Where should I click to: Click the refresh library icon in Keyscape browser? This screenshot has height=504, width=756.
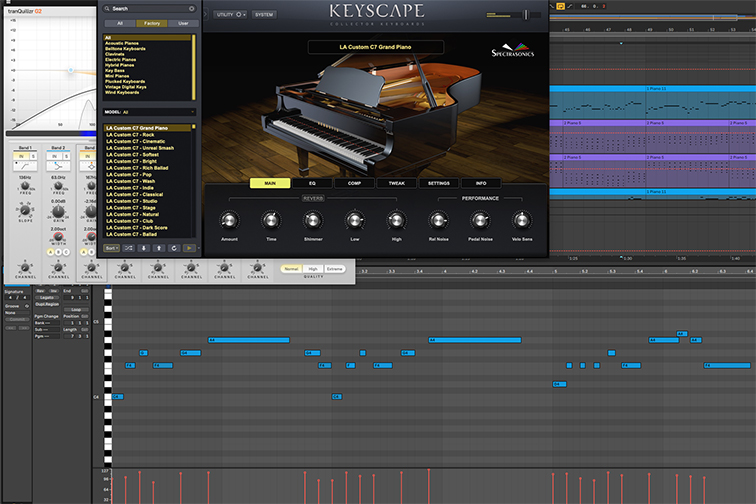174,248
